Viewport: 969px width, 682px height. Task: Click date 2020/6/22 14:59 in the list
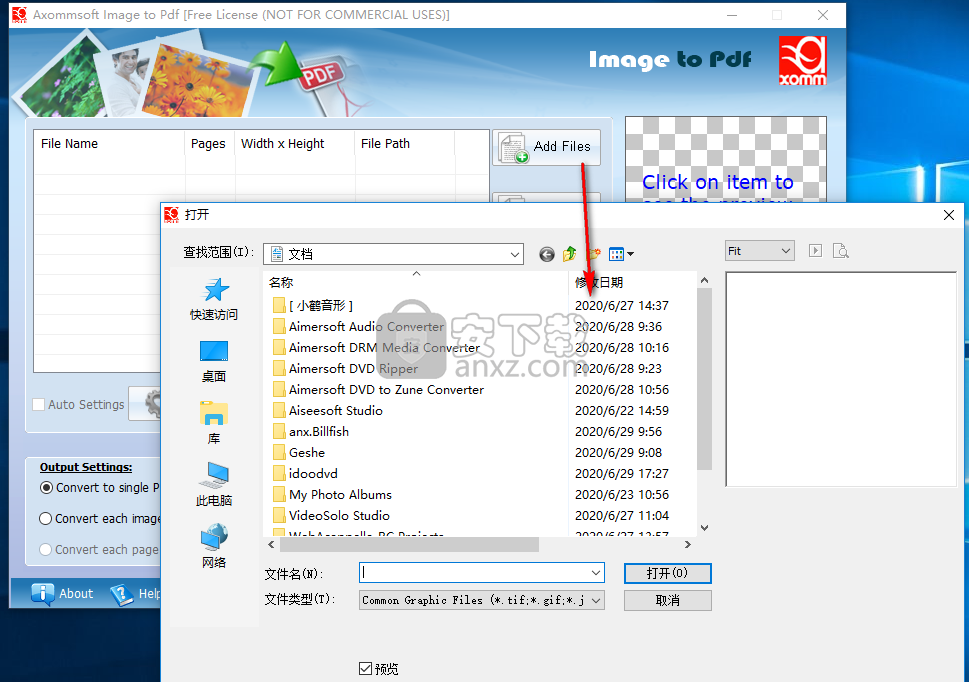pos(622,410)
